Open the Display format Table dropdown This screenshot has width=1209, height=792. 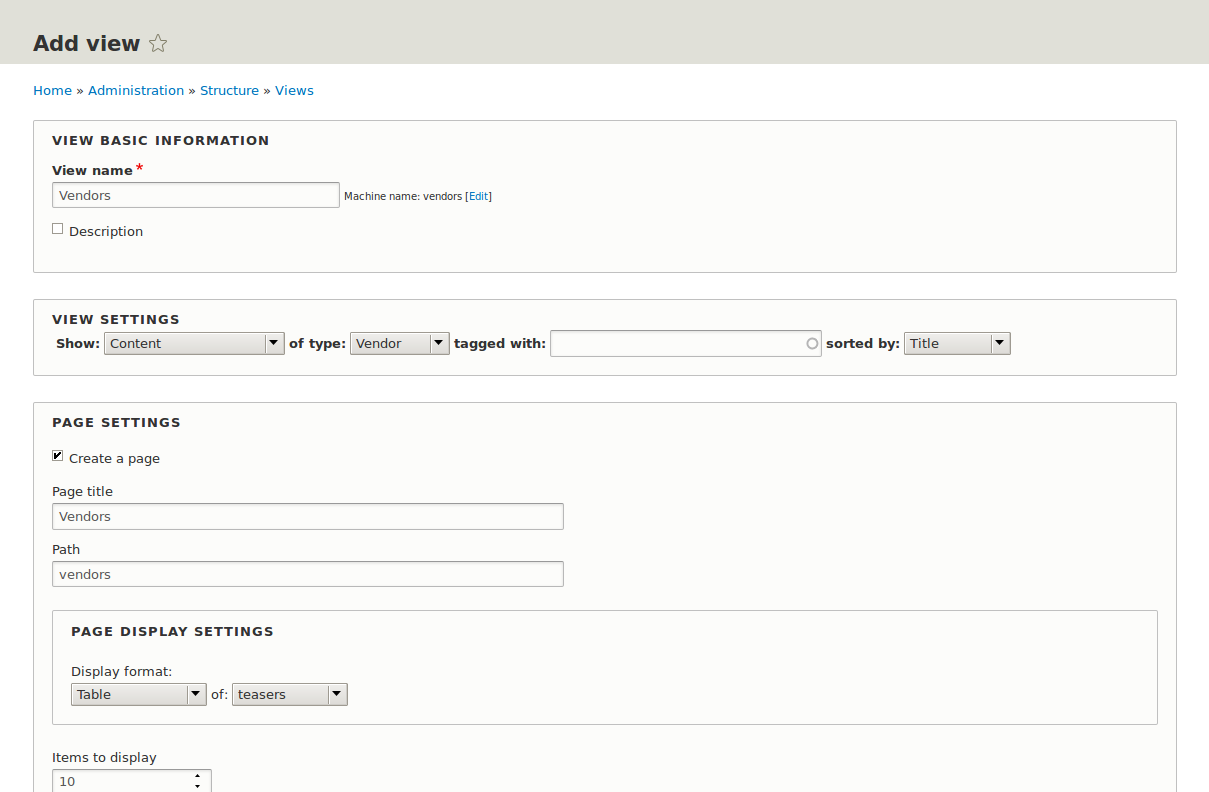point(138,694)
